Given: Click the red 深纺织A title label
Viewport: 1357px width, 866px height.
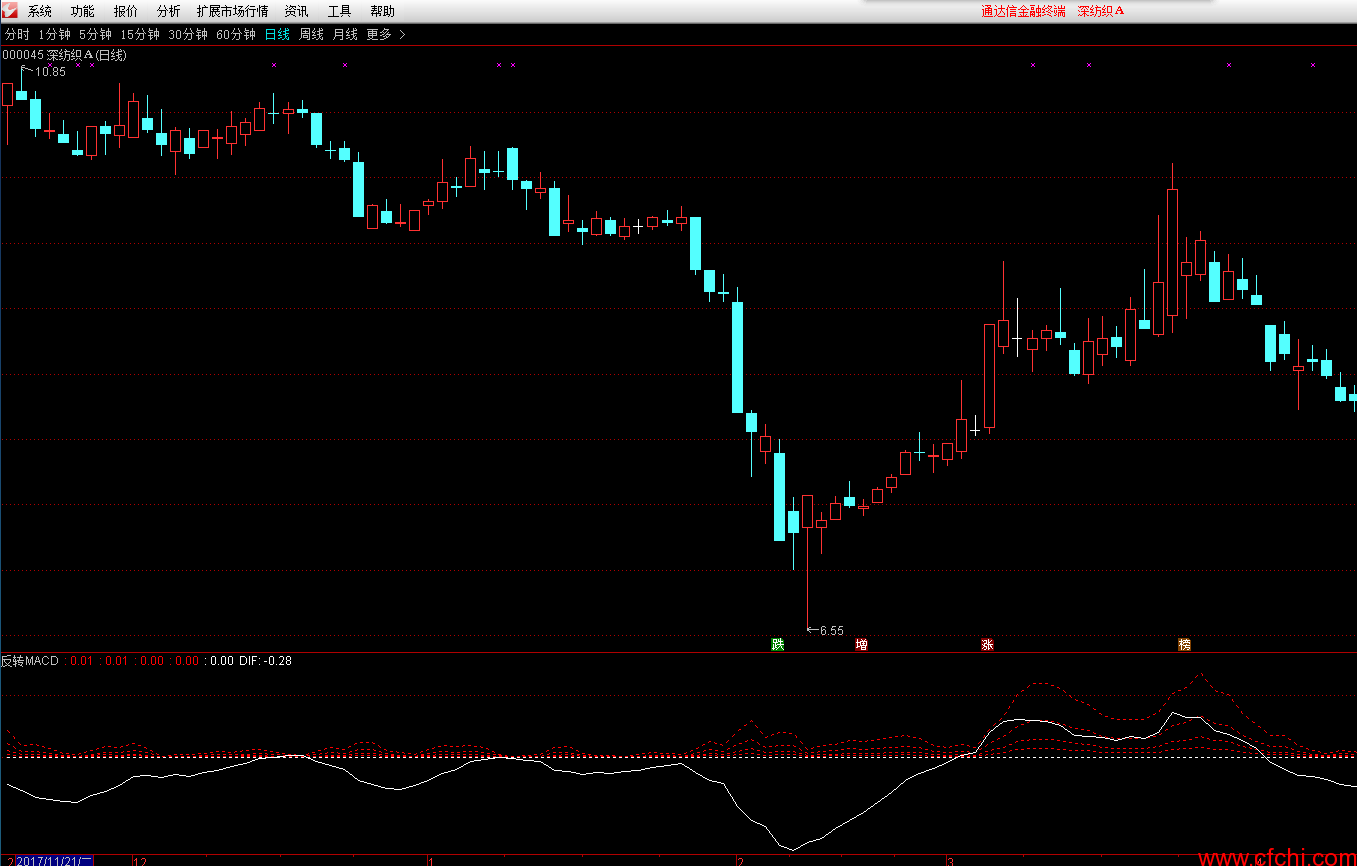Looking at the screenshot, I should tap(1101, 11).
